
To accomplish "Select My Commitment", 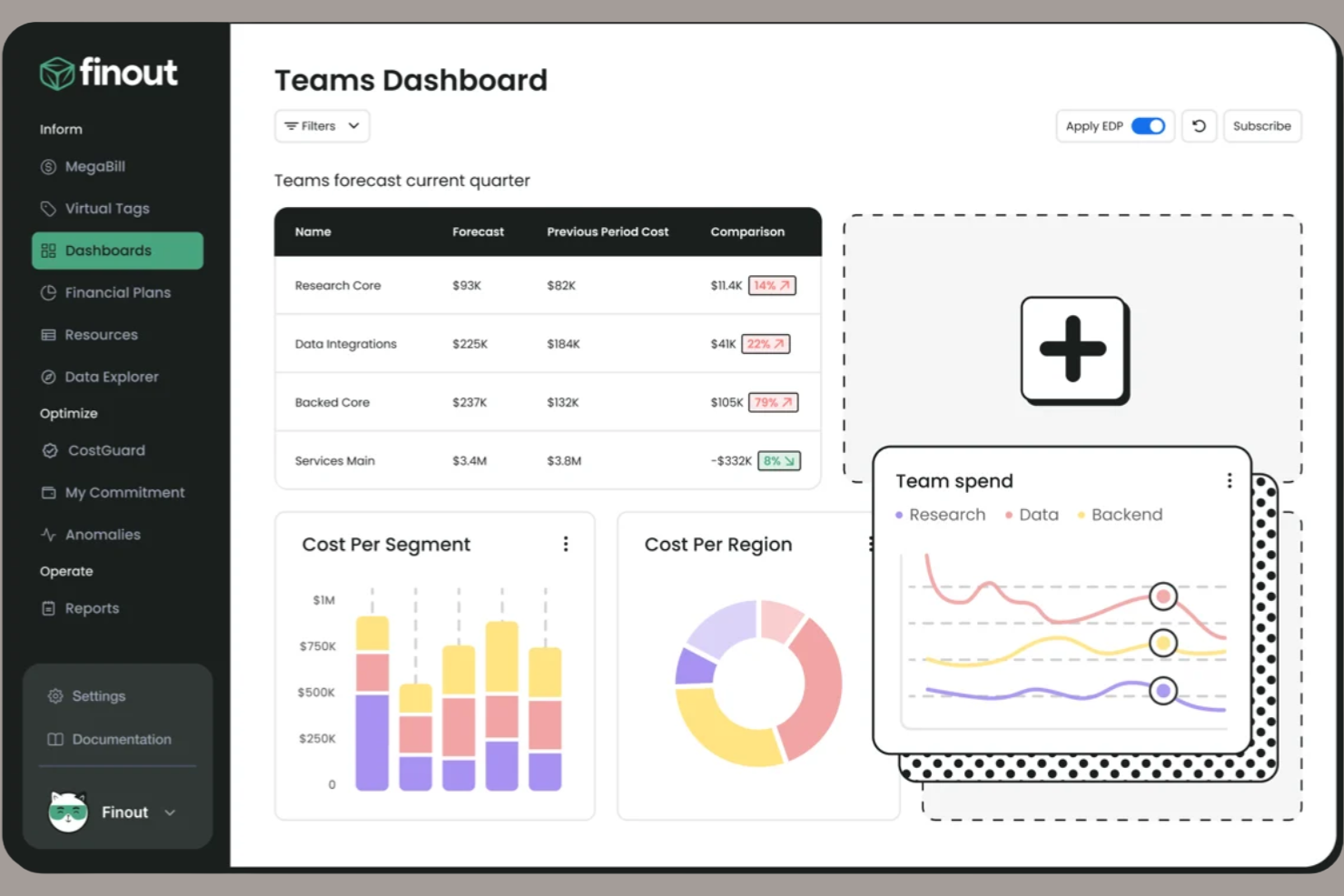I will [124, 492].
